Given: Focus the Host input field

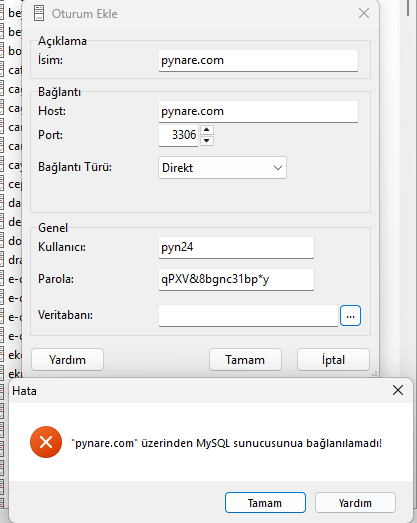Looking at the screenshot, I should click(258, 111).
